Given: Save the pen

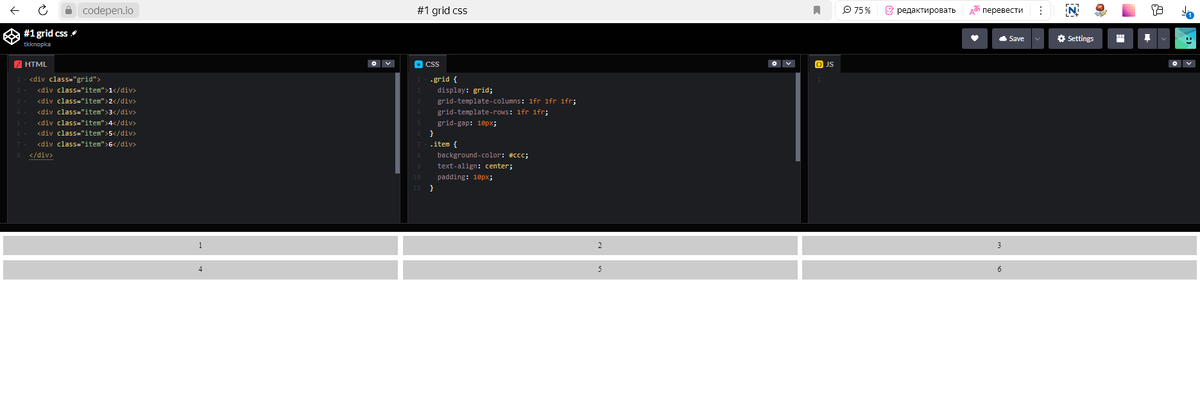Looking at the screenshot, I should coord(1011,38).
